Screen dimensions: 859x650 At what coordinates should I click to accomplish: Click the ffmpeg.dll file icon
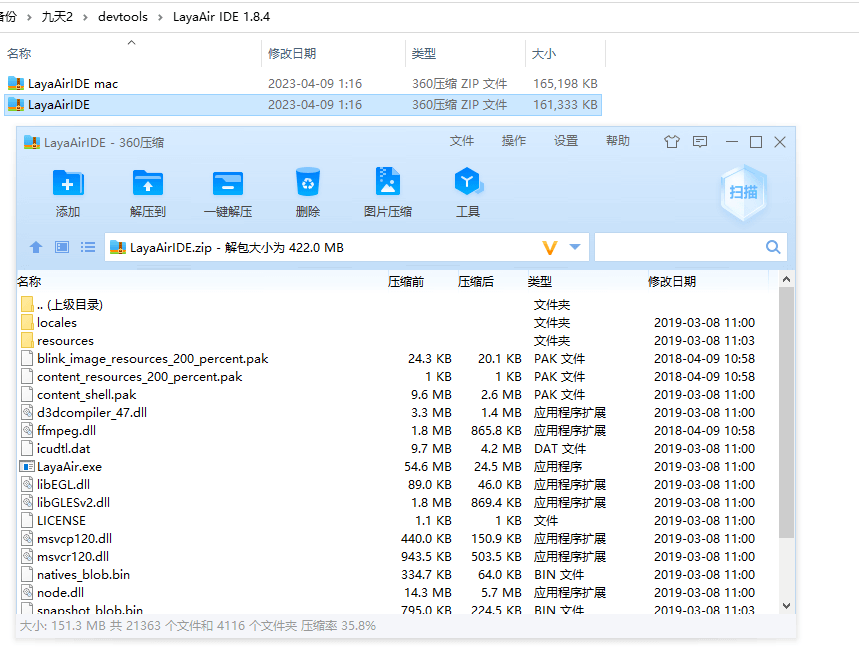pyautogui.click(x=27, y=430)
